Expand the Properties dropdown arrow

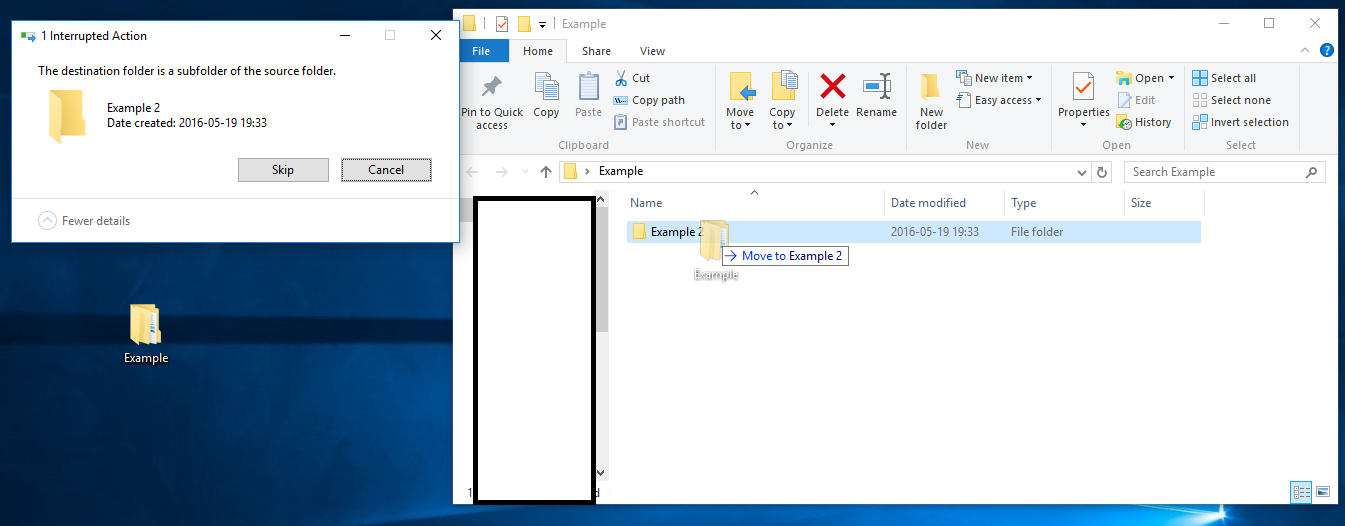coord(1083,125)
